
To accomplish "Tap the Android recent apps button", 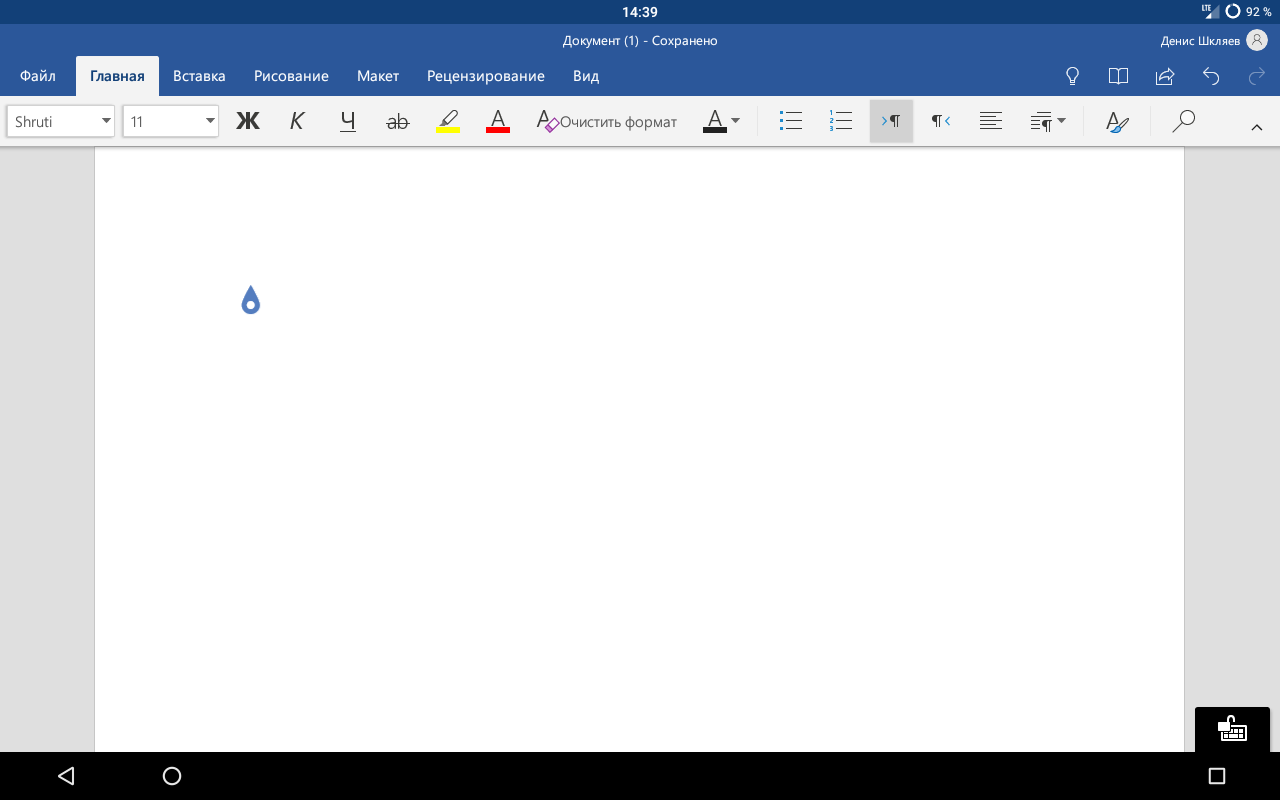I will click(x=1217, y=775).
